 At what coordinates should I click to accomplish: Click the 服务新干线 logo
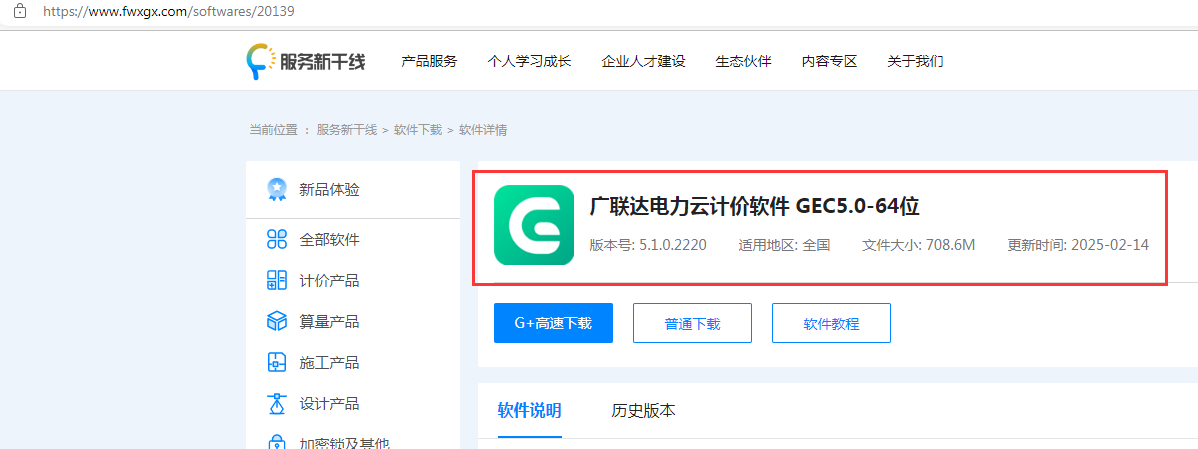pos(306,61)
